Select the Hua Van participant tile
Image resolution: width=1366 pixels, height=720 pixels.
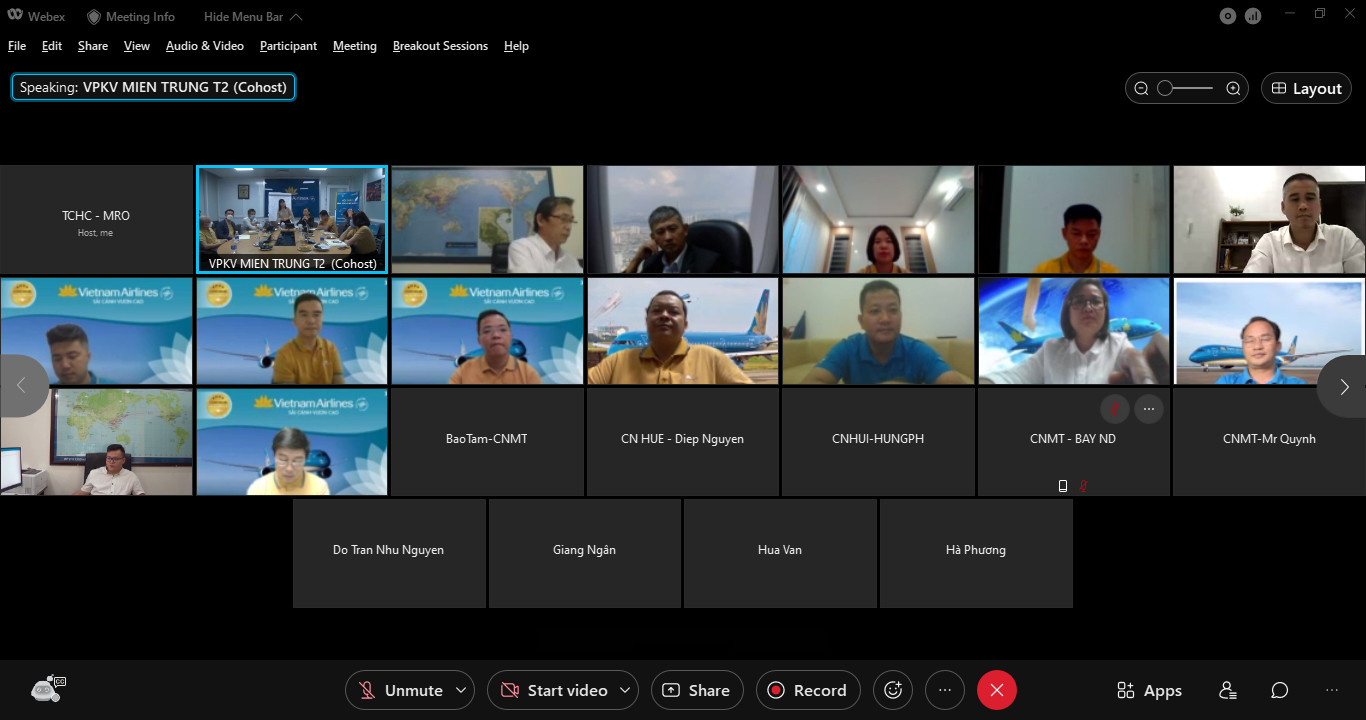click(x=780, y=553)
